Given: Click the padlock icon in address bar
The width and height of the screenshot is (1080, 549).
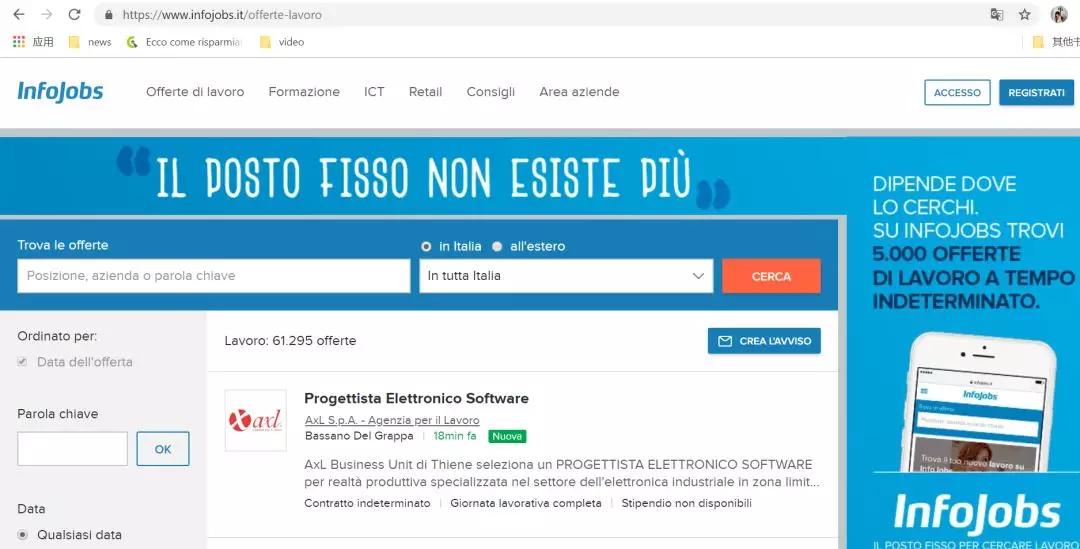Looking at the screenshot, I should tap(108, 14).
